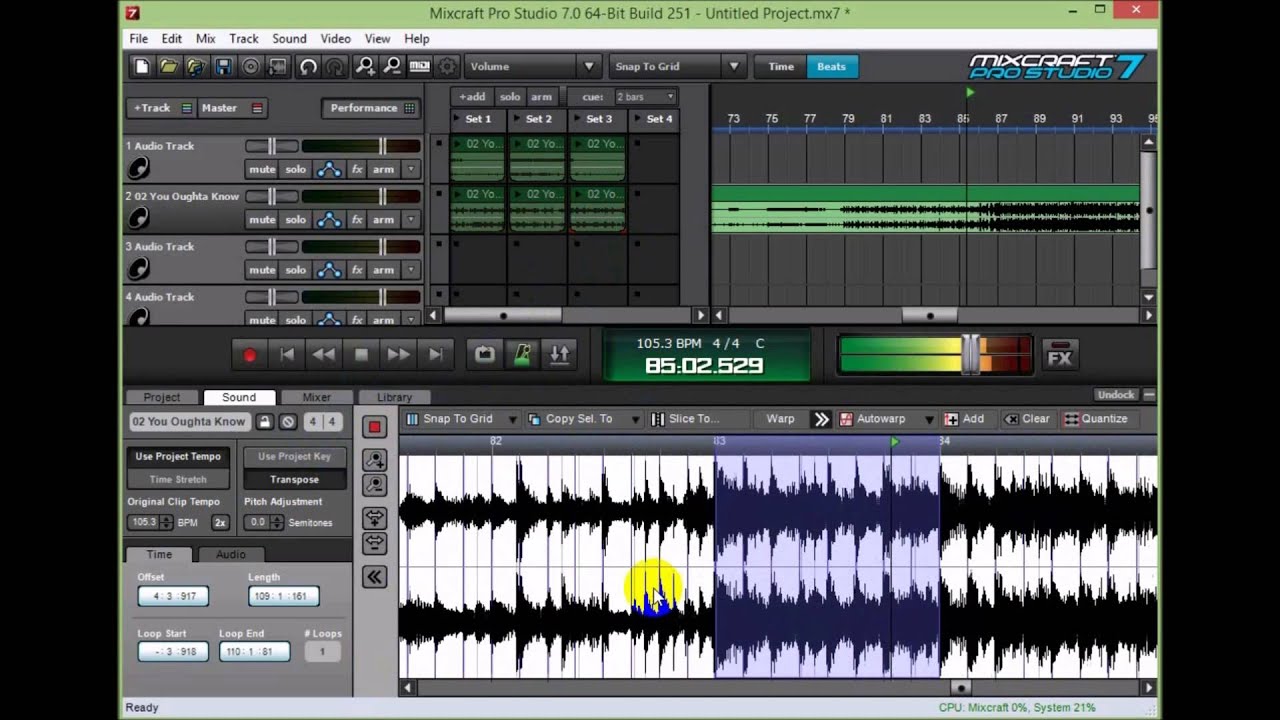Viewport: 1280px width, 720px height.
Task: Open the sound editor Snap To Grid dropdown
Action: 512,419
